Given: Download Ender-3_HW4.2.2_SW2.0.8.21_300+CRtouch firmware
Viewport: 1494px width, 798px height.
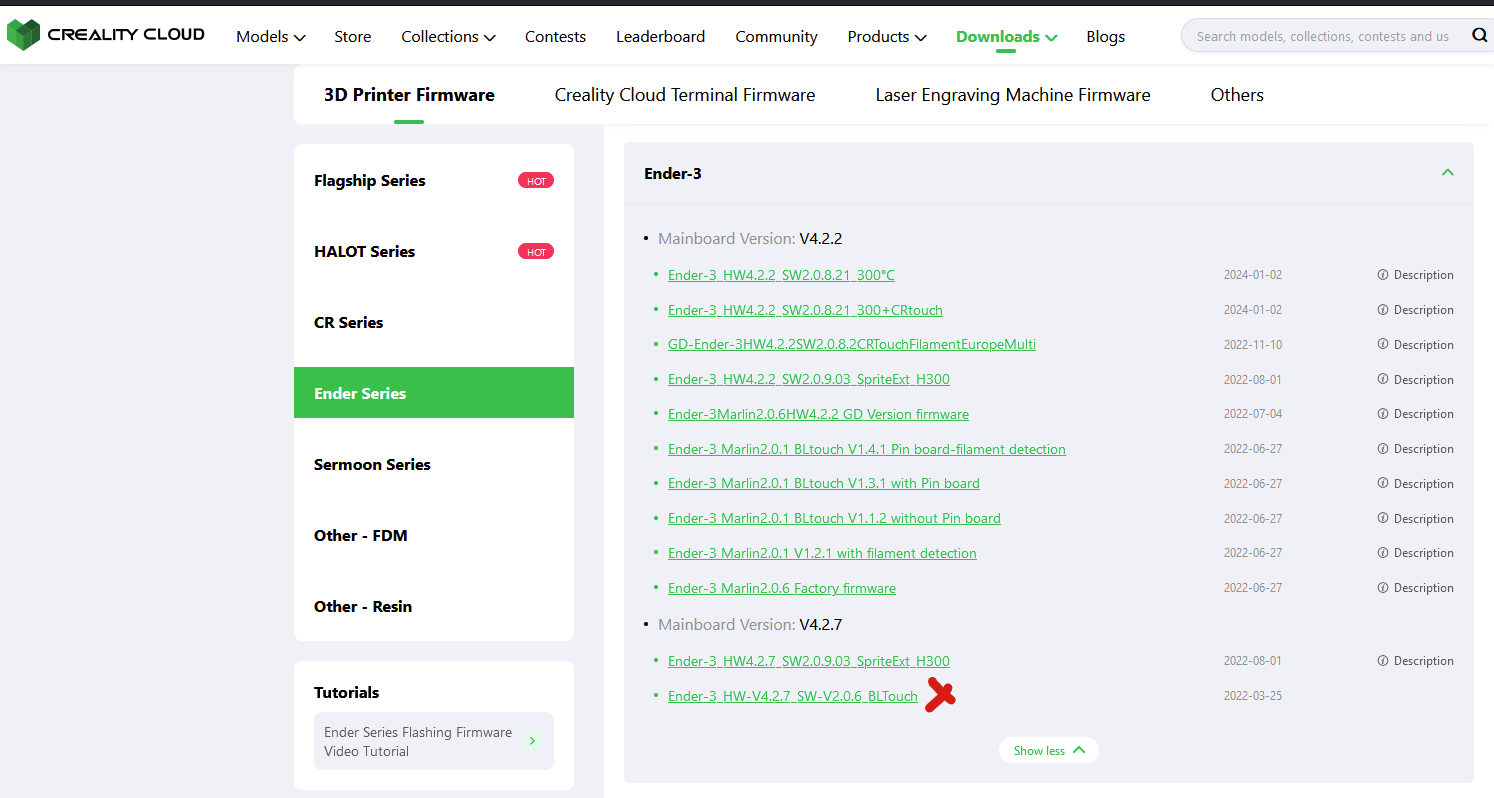Looking at the screenshot, I should pyautogui.click(x=805, y=310).
